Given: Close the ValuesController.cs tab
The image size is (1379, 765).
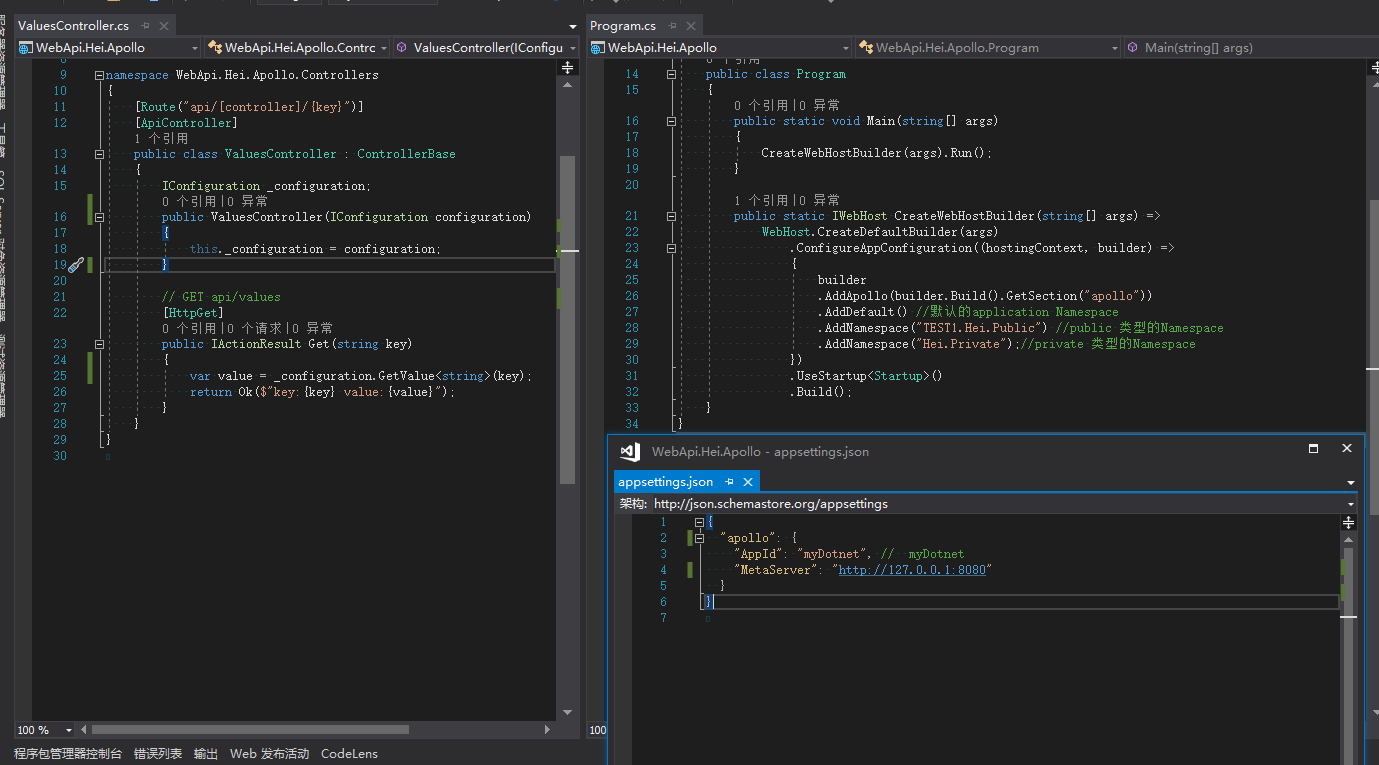Looking at the screenshot, I should (164, 25).
